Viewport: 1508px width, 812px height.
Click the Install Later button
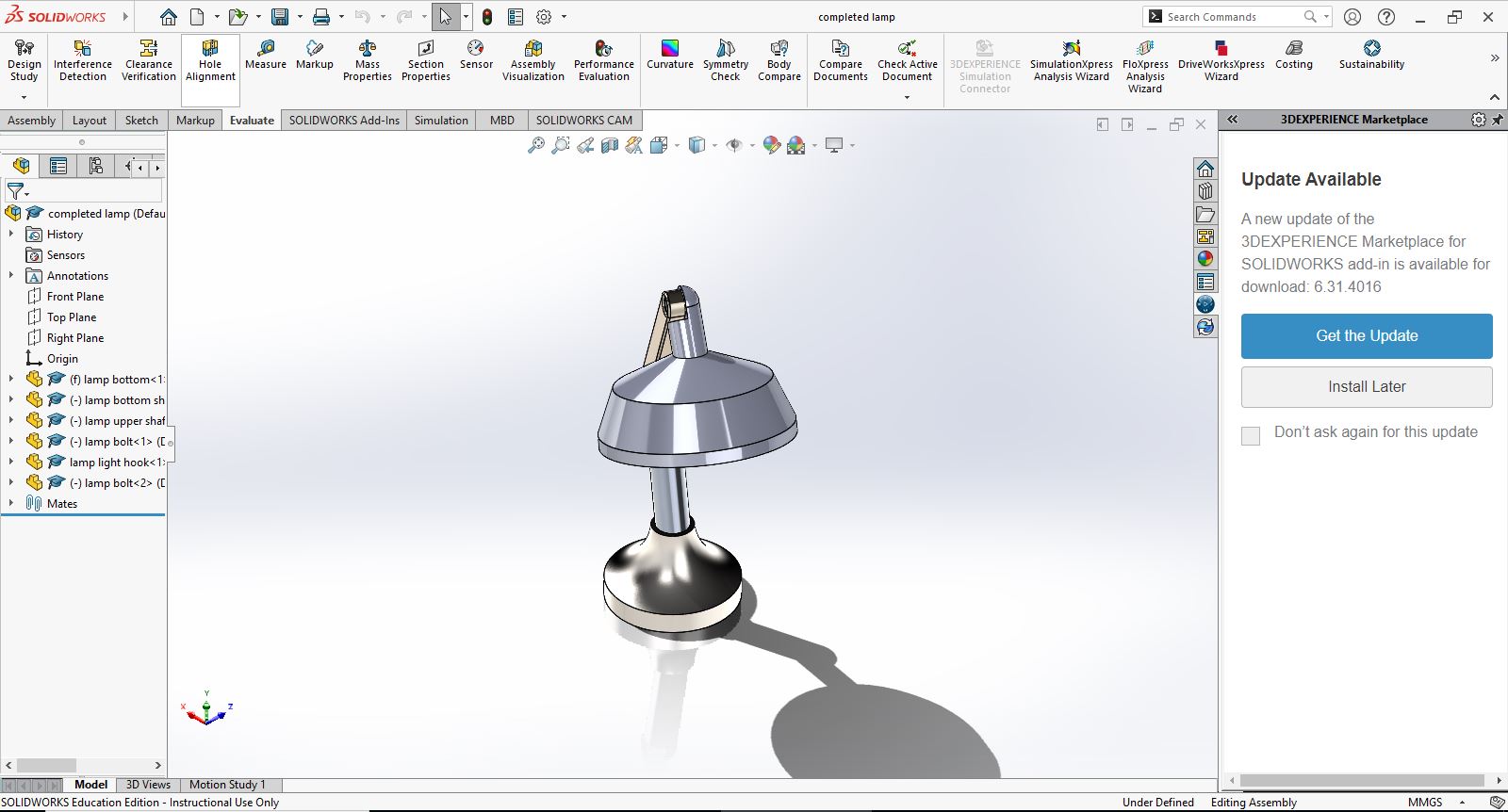tap(1367, 387)
